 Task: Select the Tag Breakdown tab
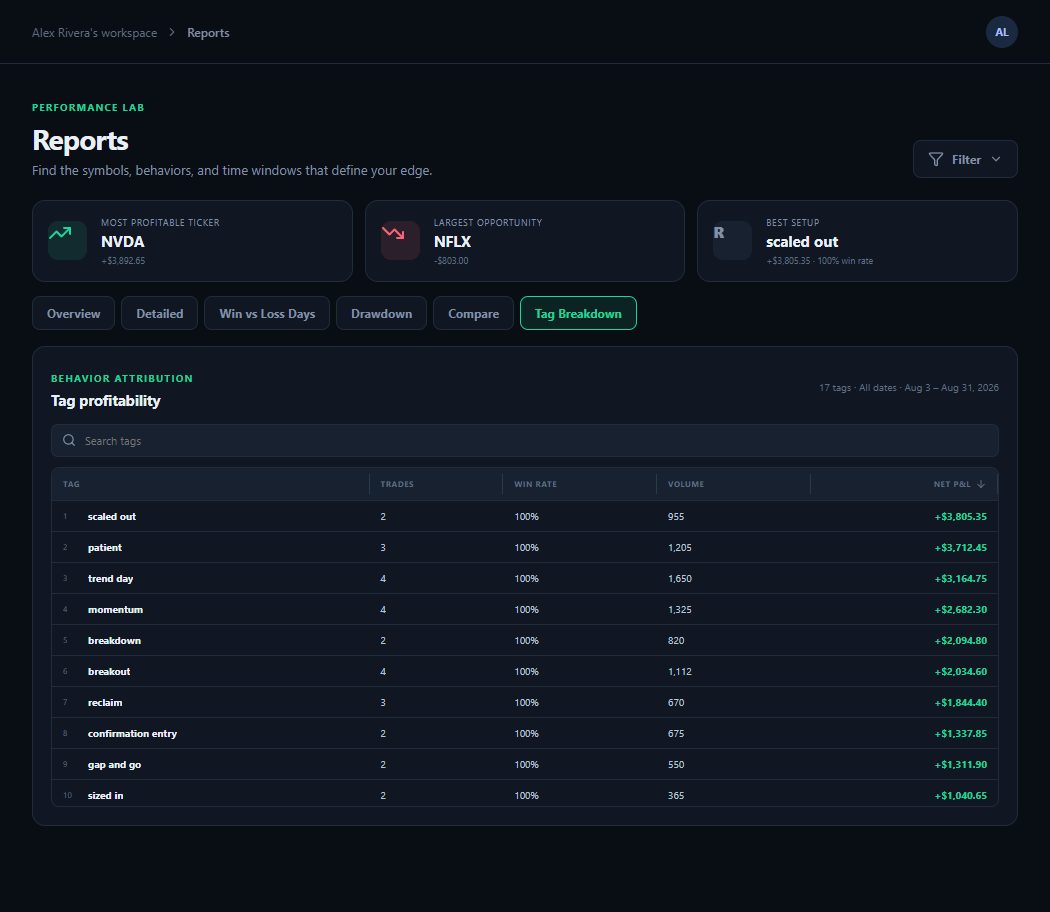tap(578, 313)
